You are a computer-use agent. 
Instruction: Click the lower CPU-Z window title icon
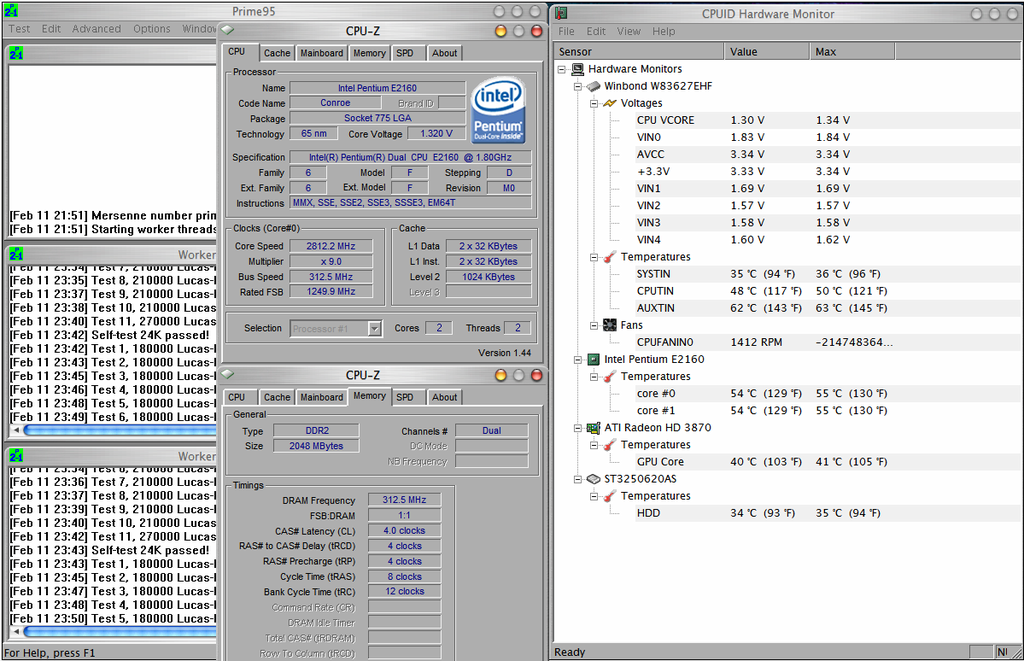[227, 374]
